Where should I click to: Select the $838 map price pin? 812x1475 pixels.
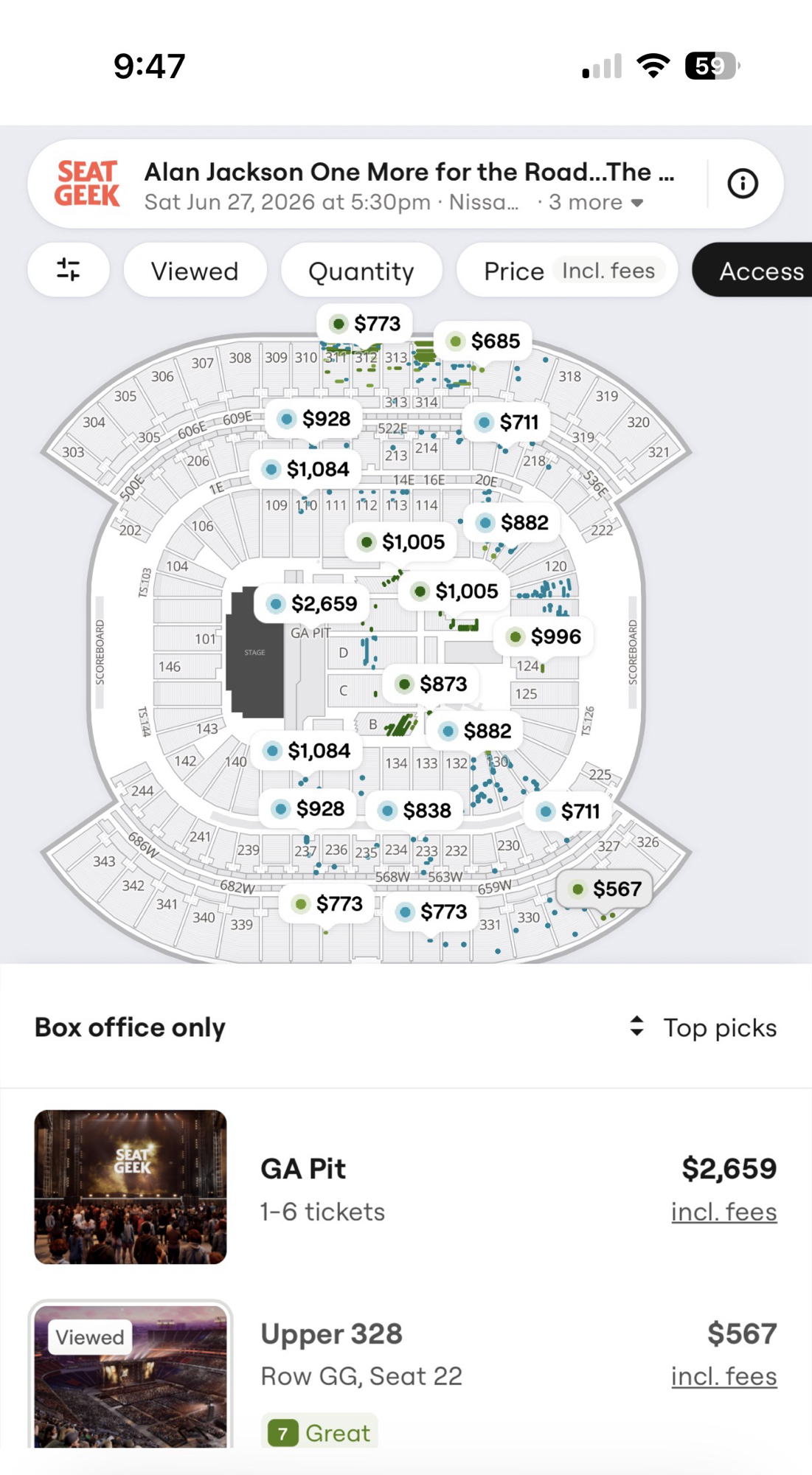(x=414, y=811)
